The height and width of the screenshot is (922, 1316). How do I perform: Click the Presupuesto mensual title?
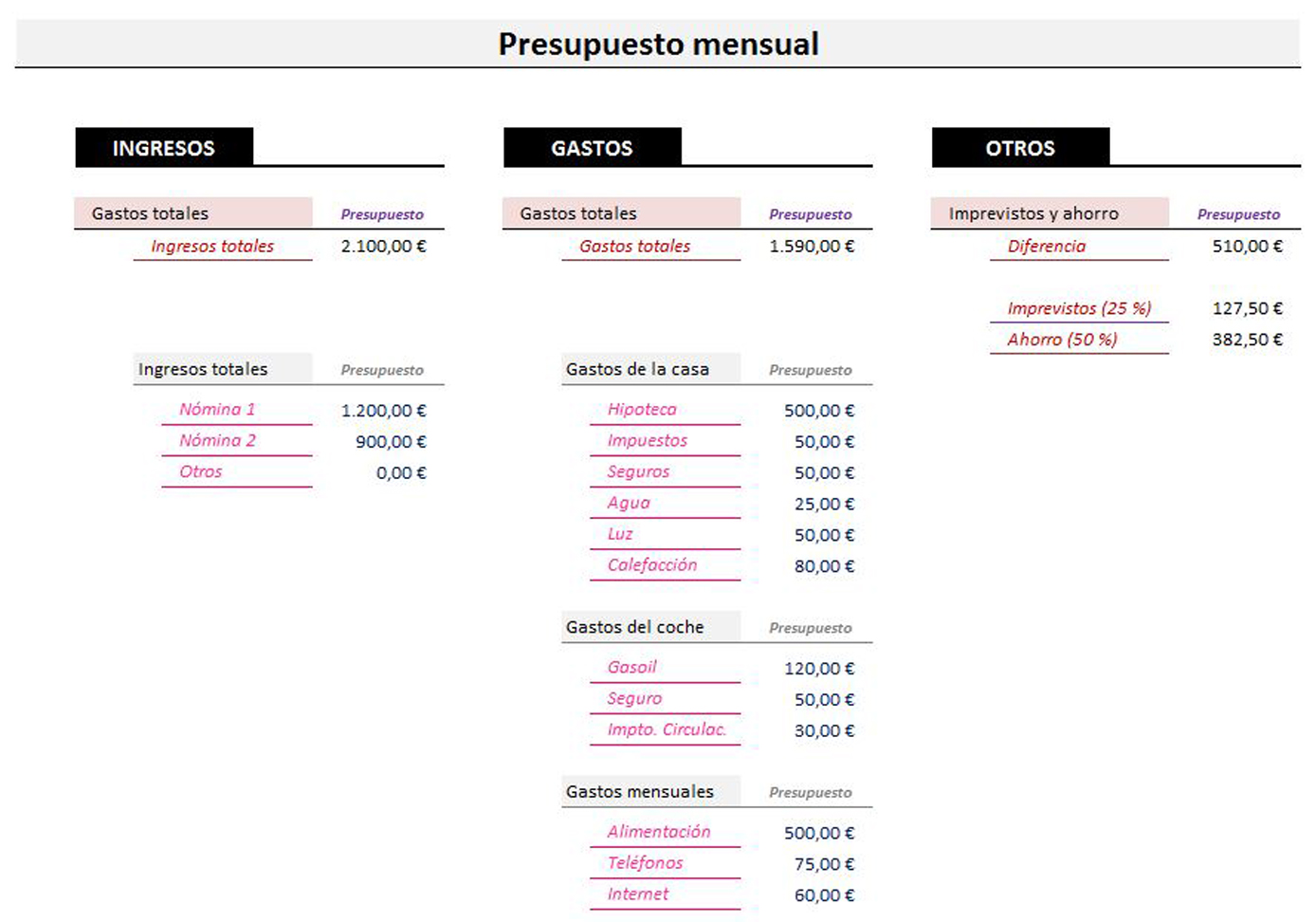pos(658,45)
